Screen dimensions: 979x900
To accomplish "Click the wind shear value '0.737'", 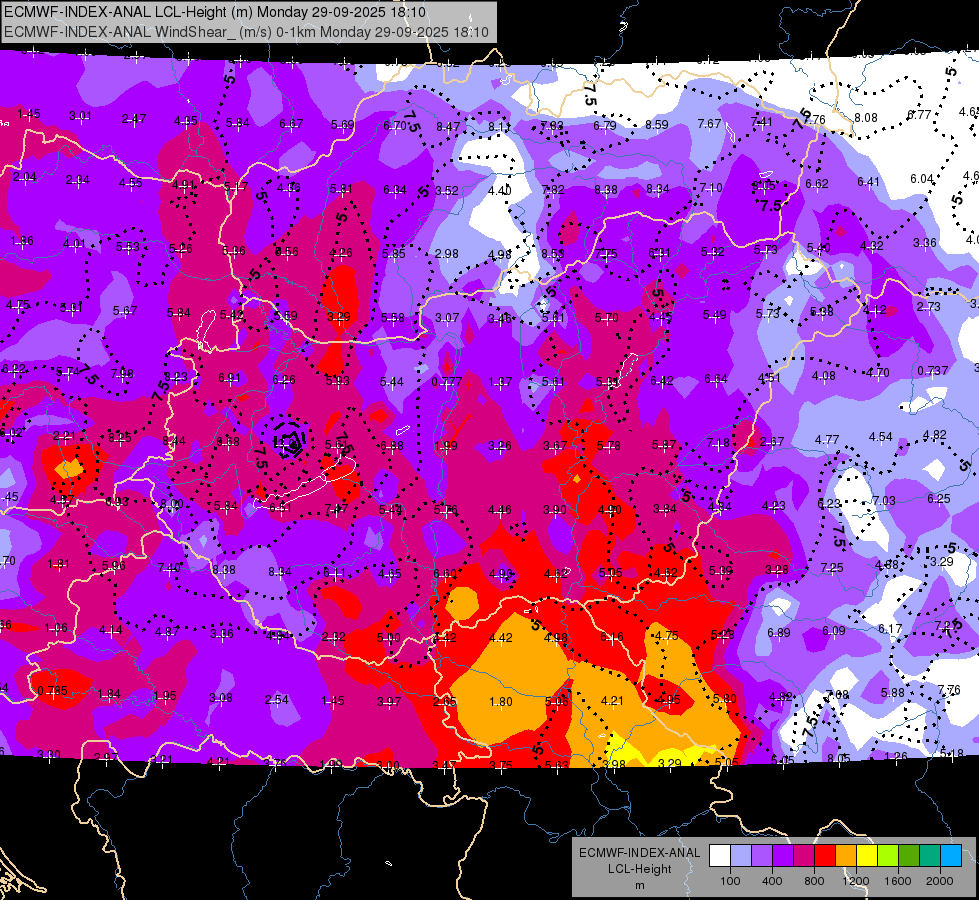I will (x=933, y=371).
